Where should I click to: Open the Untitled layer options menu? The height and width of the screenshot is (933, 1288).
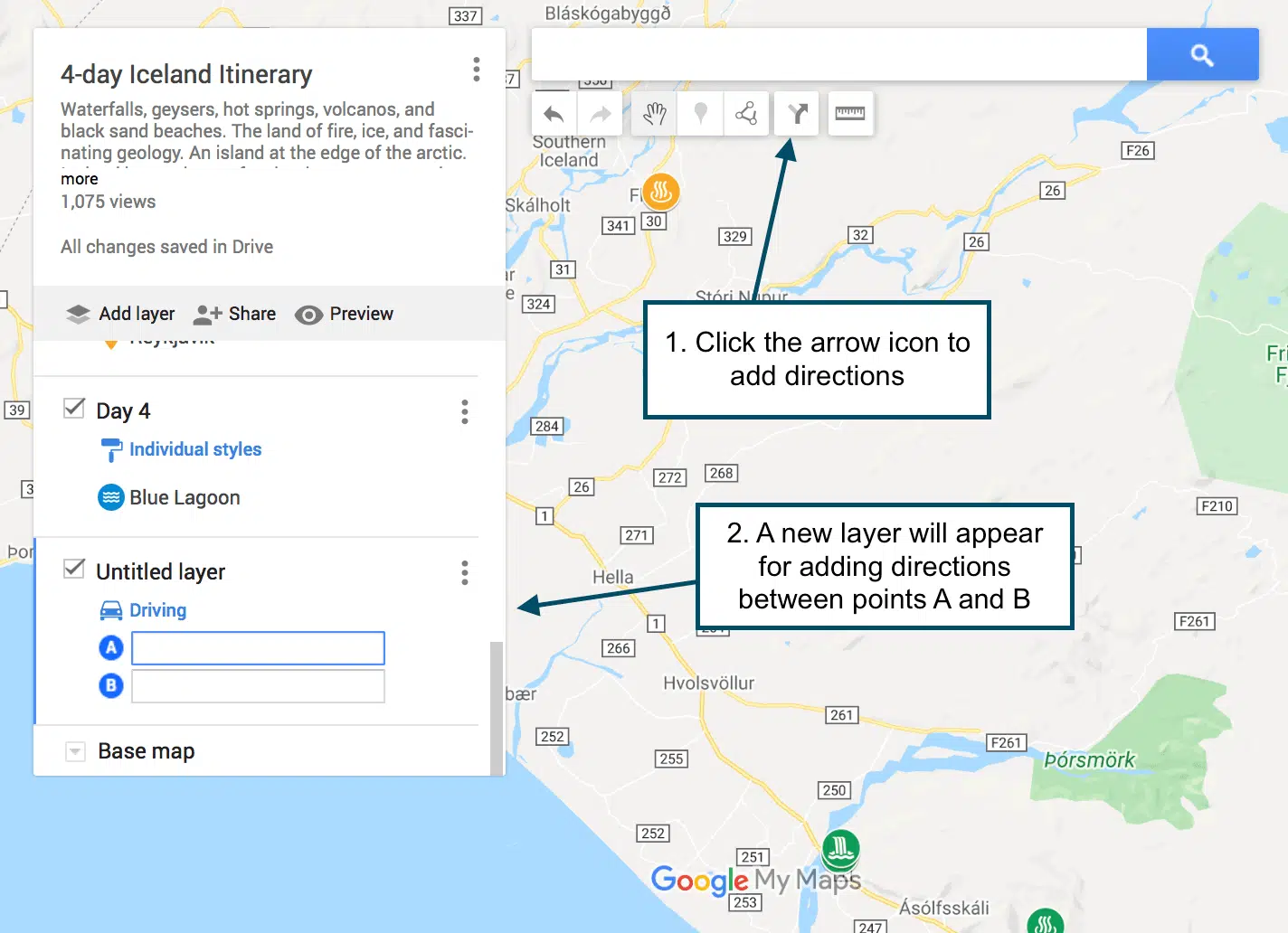click(465, 573)
